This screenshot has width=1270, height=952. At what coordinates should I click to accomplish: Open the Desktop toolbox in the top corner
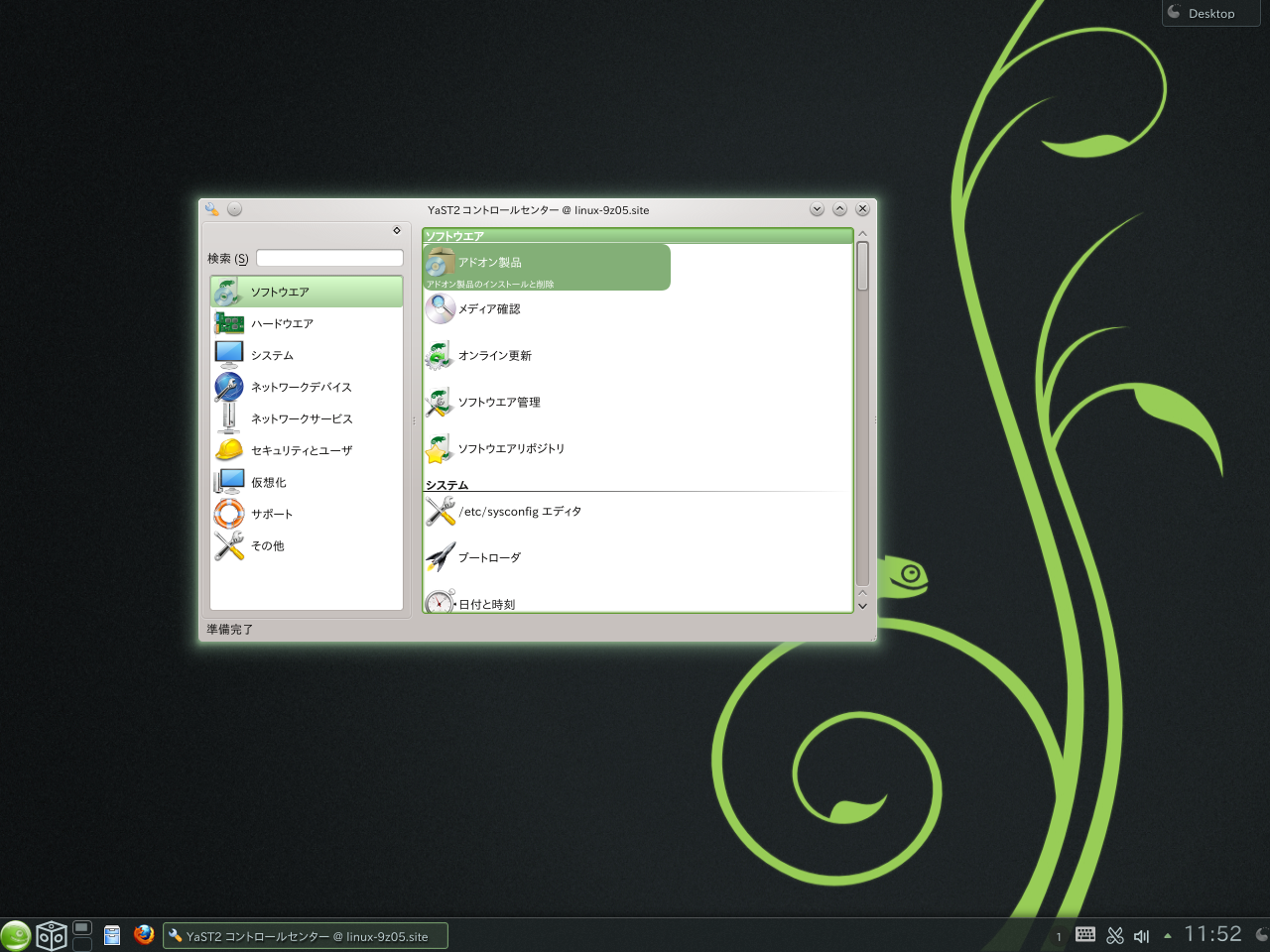click(x=1210, y=13)
